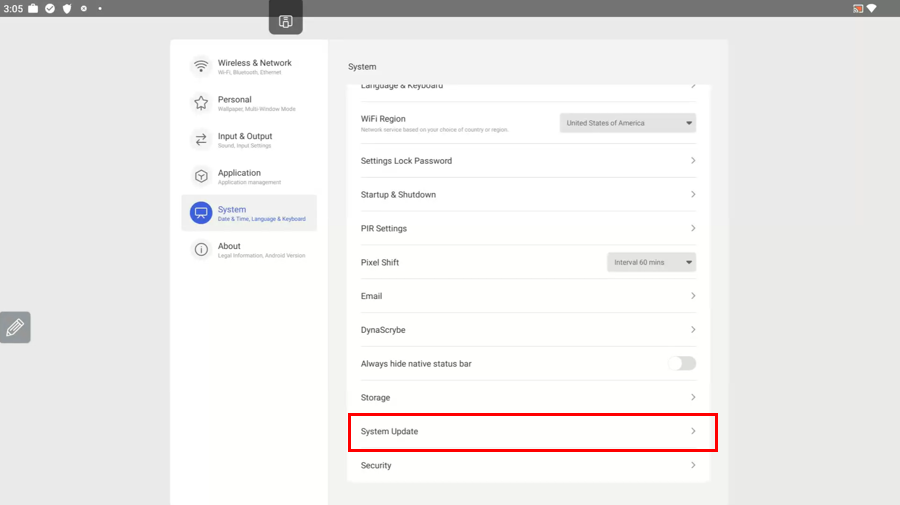
Task: Open the DynaScrybe settings entry
Action: (528, 330)
